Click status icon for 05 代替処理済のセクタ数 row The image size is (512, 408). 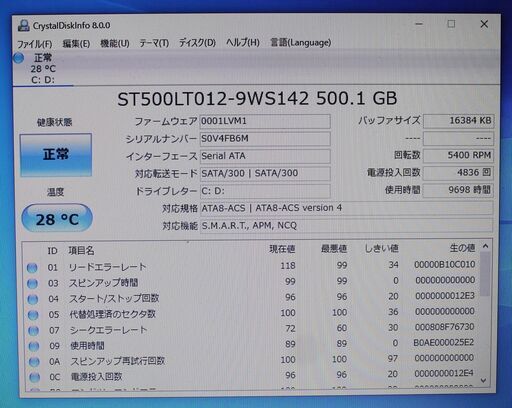[x=33, y=315]
